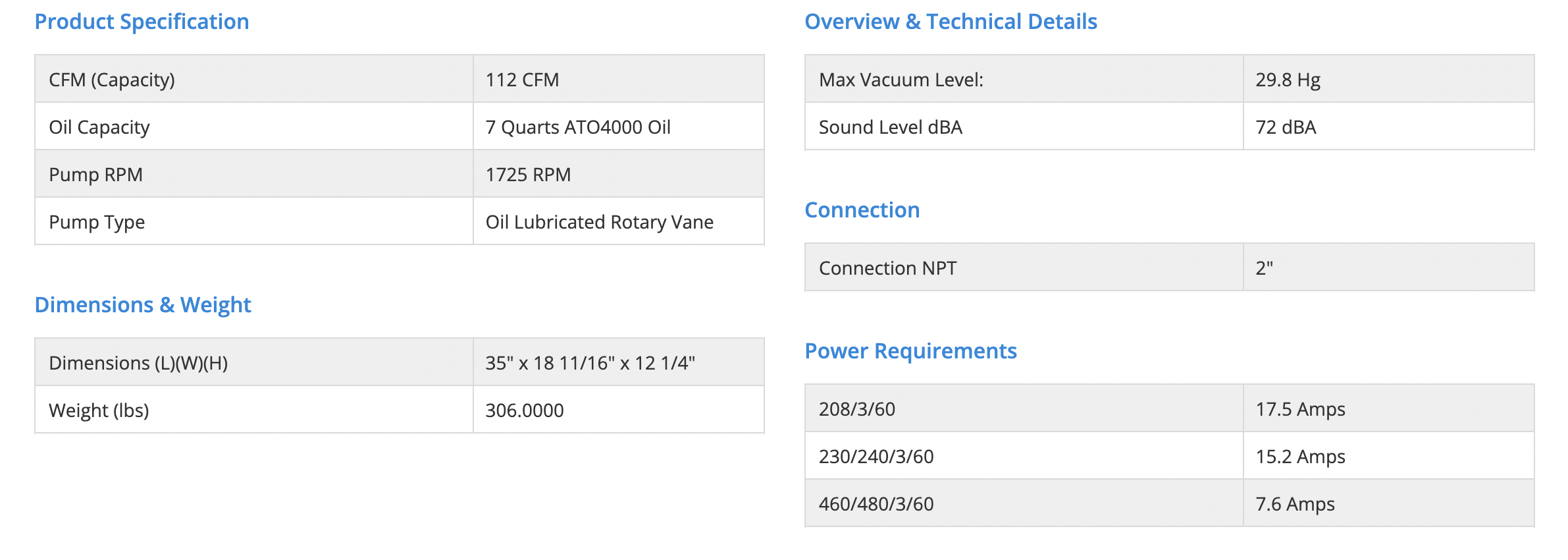Click the CFM (Capacity) label cell

pos(112,80)
